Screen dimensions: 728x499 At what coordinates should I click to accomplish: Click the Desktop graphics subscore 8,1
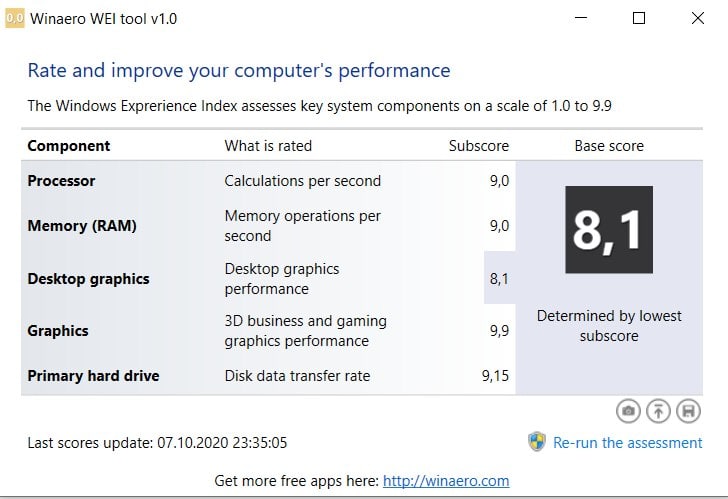click(x=499, y=279)
